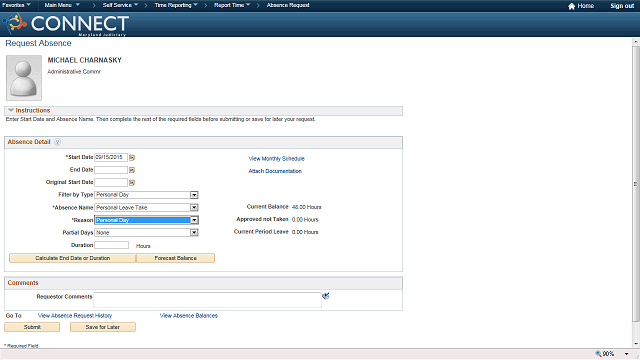The width and height of the screenshot is (640, 360).
Task: Collapse the Instructions section
Action: pos(11,111)
